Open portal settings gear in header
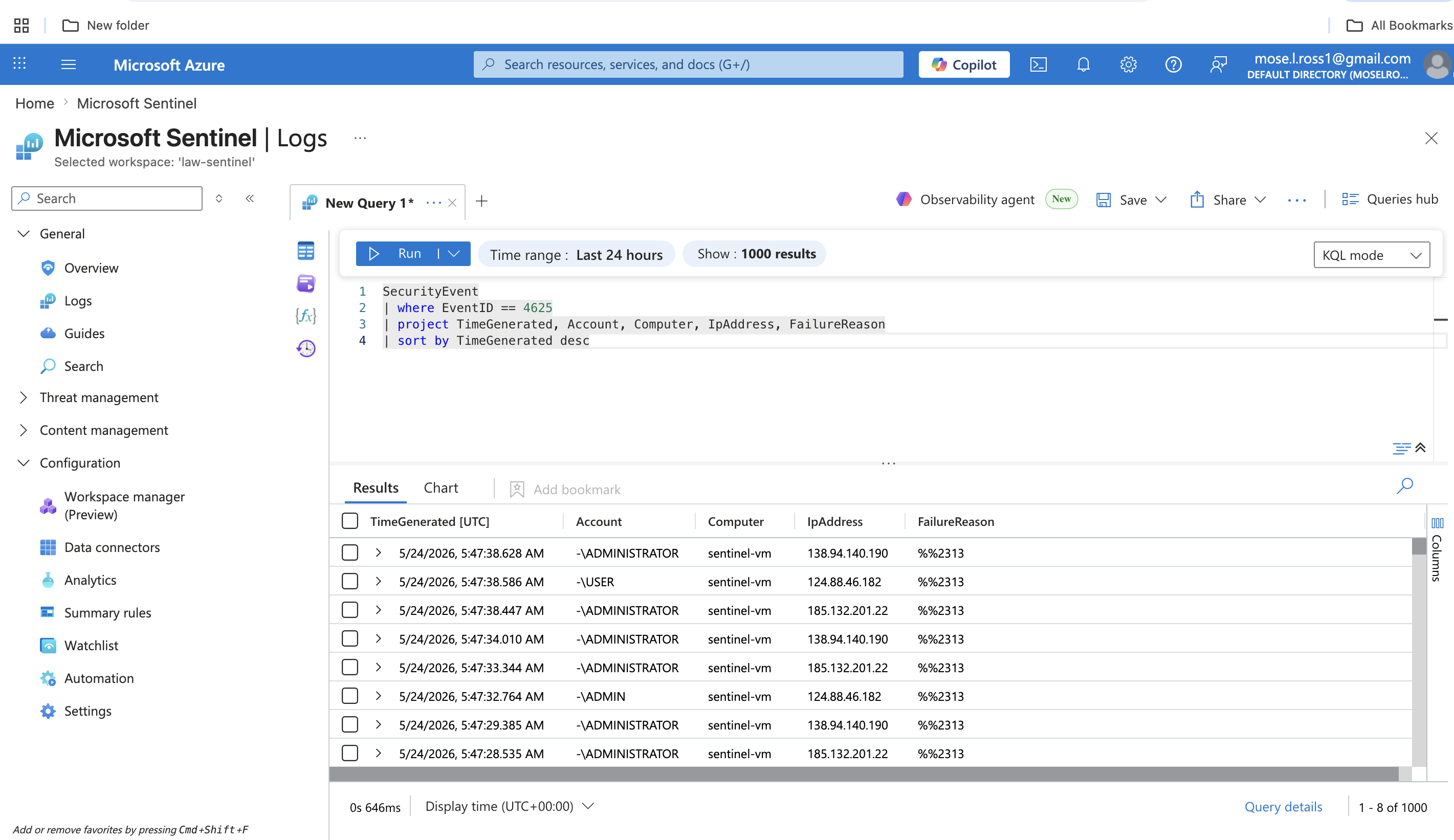This screenshot has width=1454, height=840. 1129,64
